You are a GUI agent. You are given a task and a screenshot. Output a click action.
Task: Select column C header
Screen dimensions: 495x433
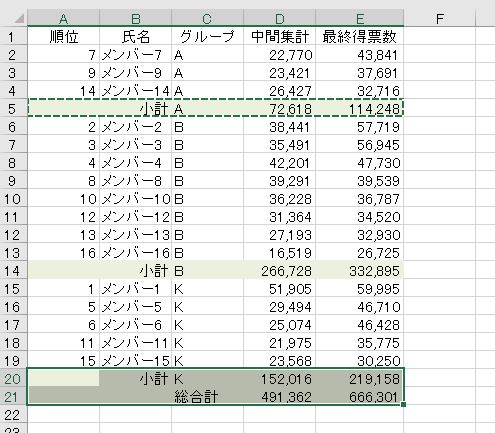[x=207, y=19]
